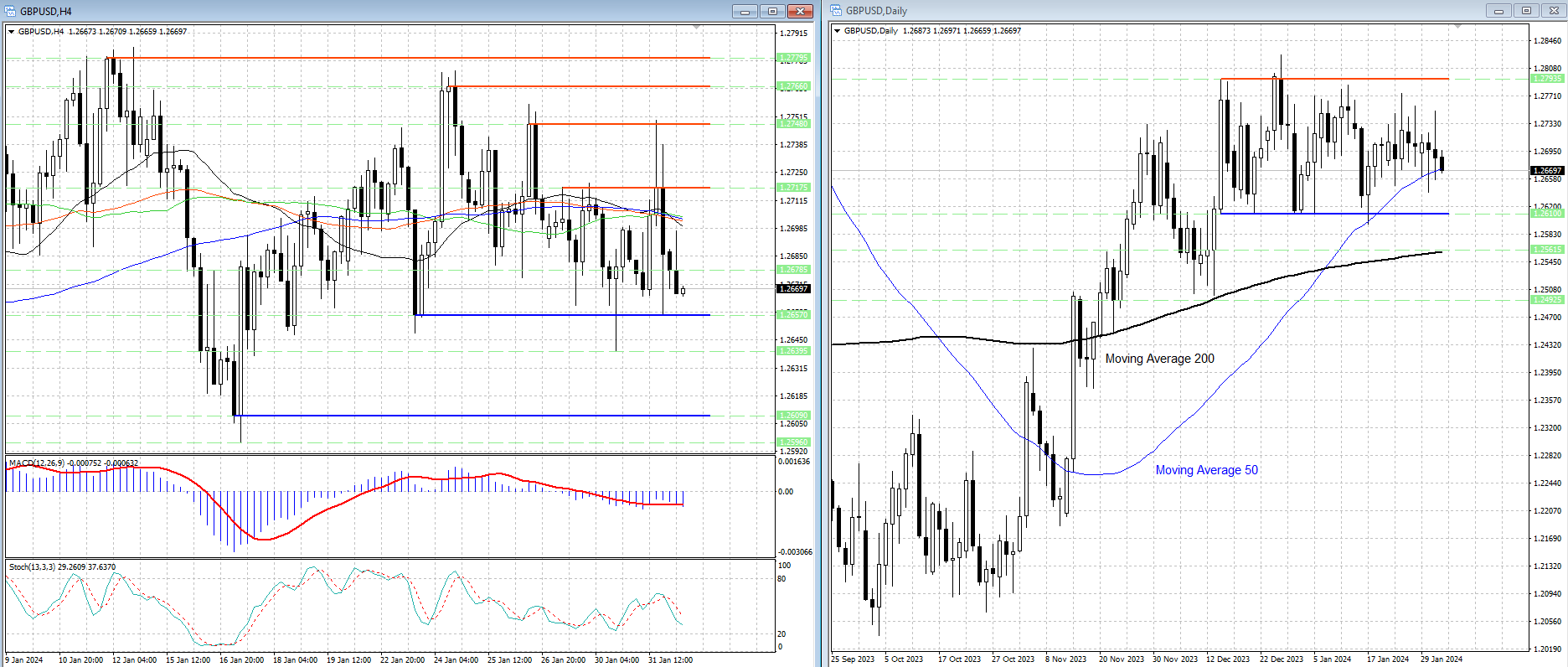This screenshot has width=1568, height=667.
Task: Select the 'Moving Average 50' text label
Action: (x=1206, y=470)
